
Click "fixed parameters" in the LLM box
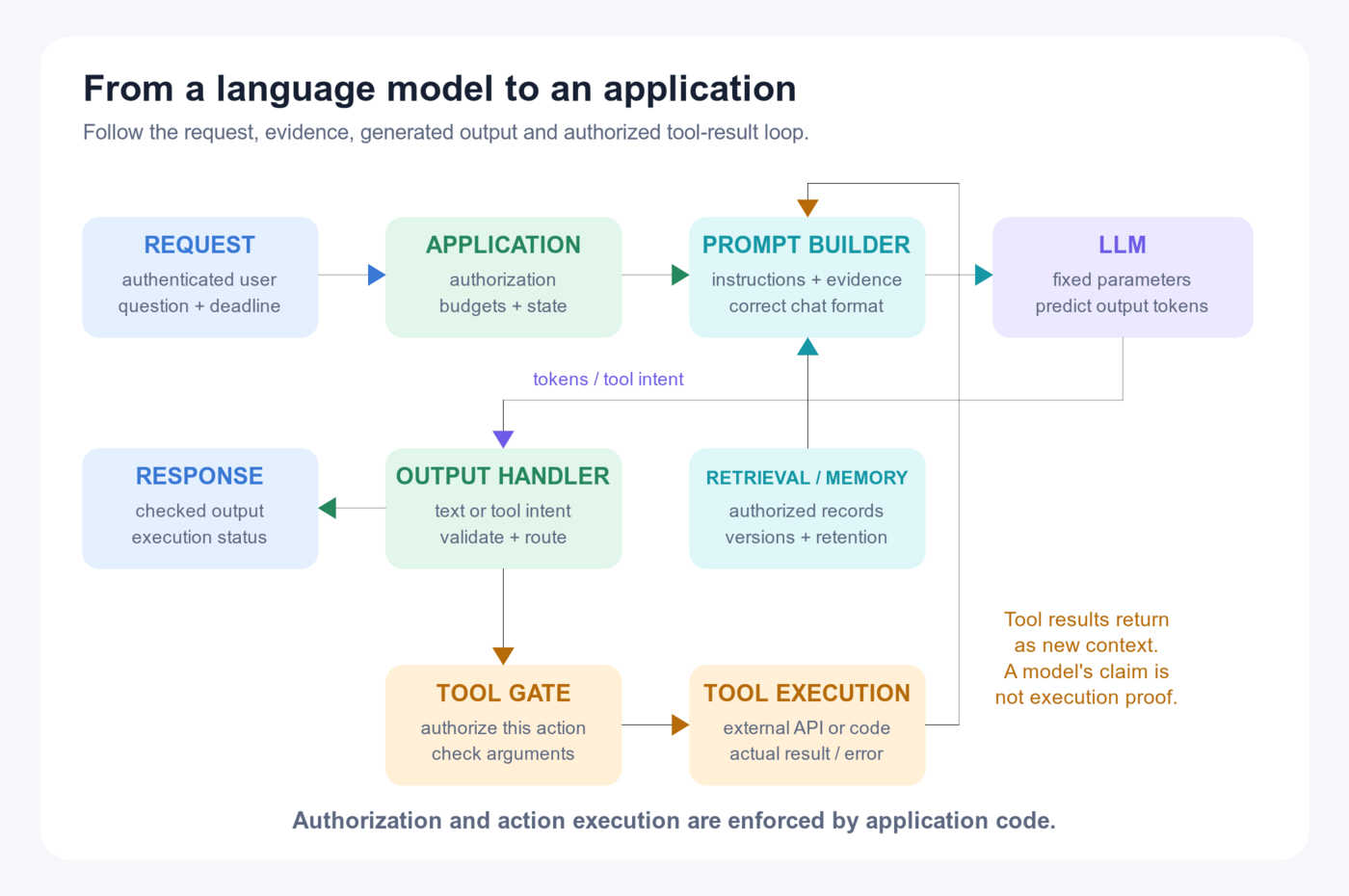(x=1122, y=279)
